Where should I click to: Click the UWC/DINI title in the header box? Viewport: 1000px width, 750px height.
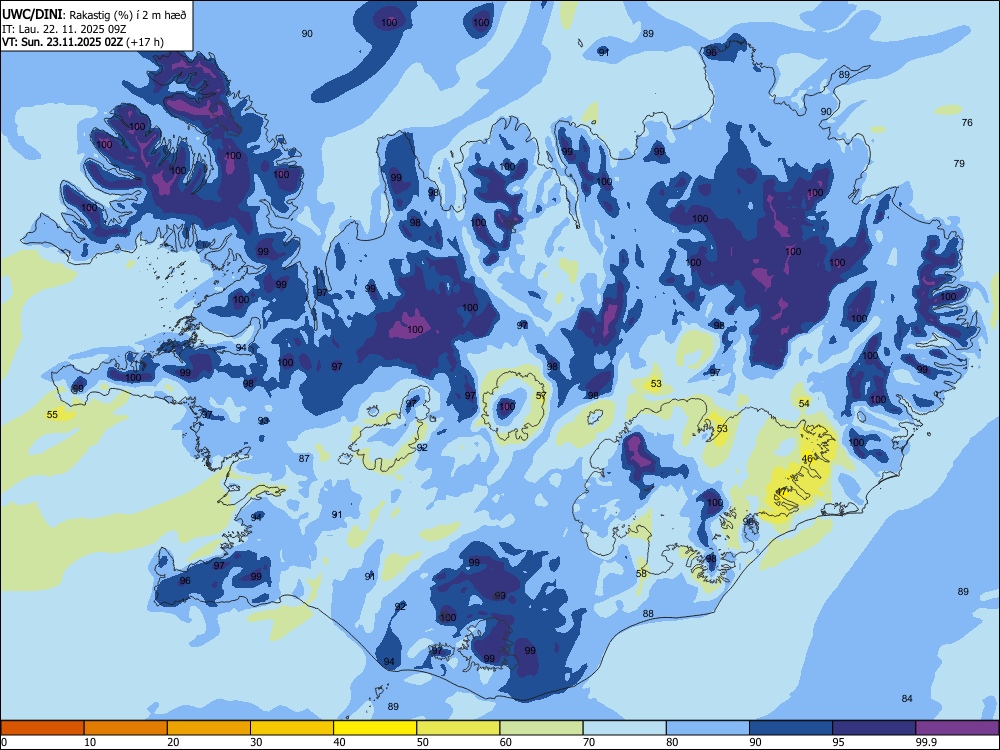(32, 14)
